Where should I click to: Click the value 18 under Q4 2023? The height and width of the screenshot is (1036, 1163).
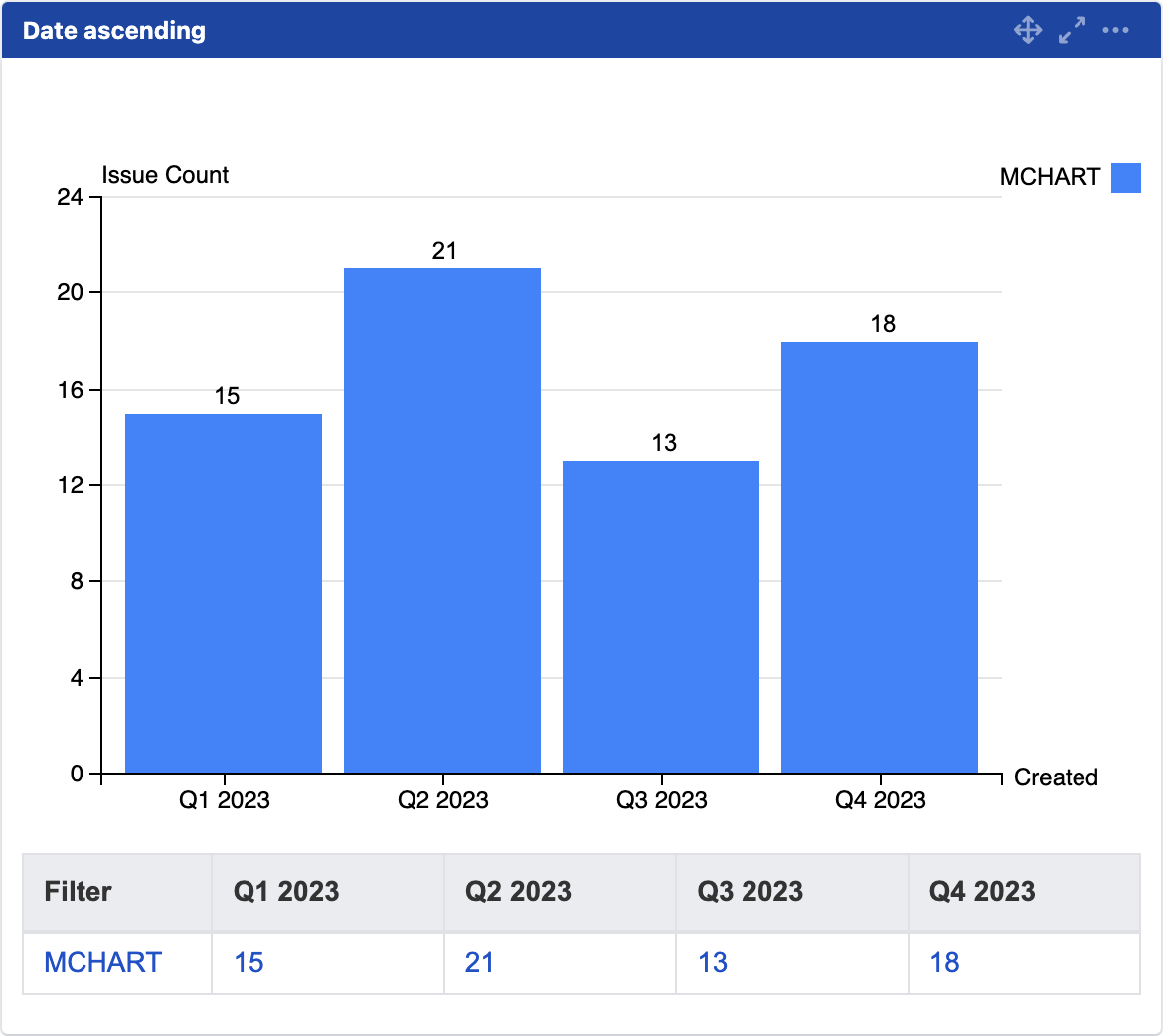pyautogui.click(x=944, y=962)
